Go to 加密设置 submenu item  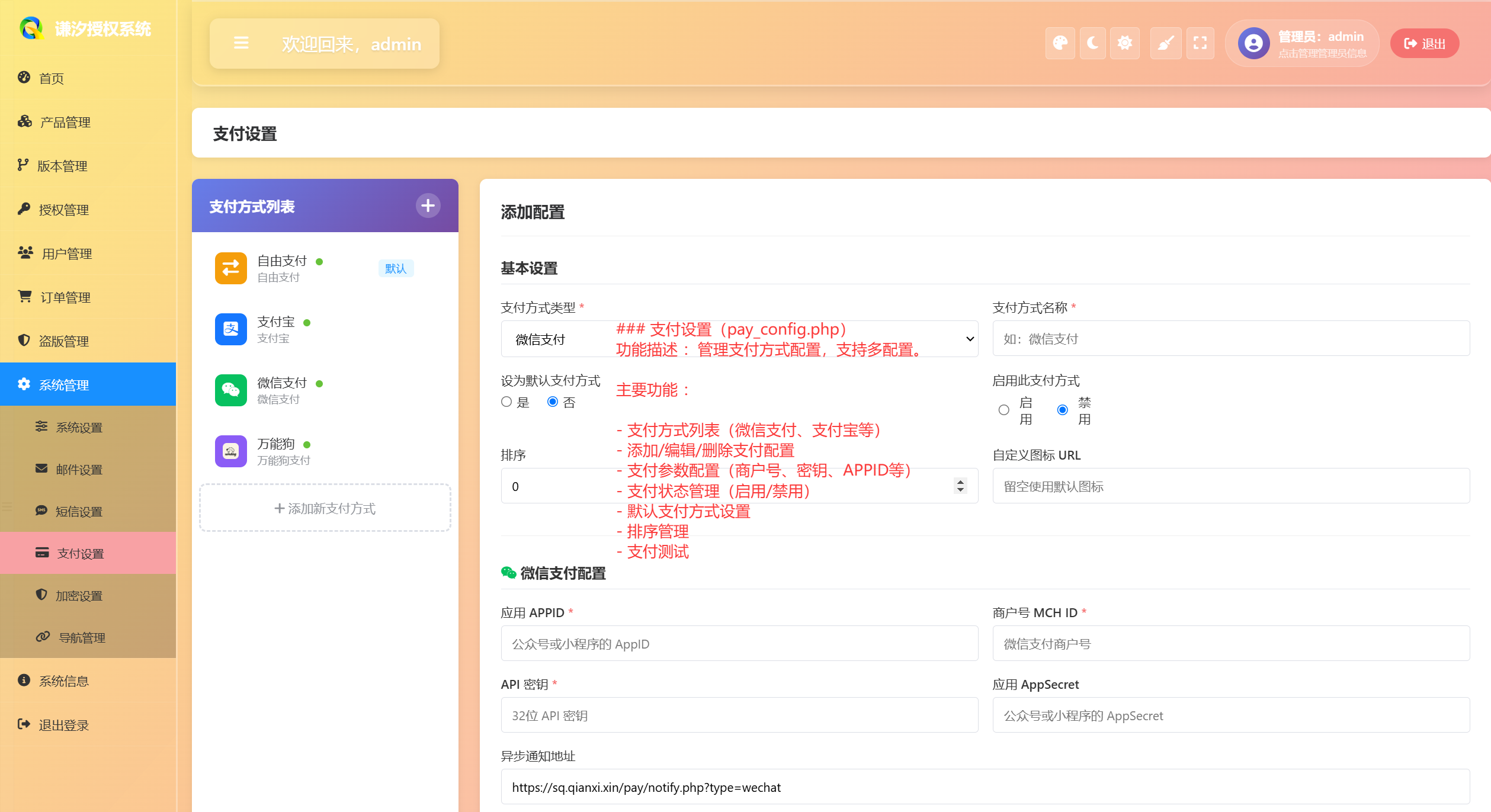[88, 595]
